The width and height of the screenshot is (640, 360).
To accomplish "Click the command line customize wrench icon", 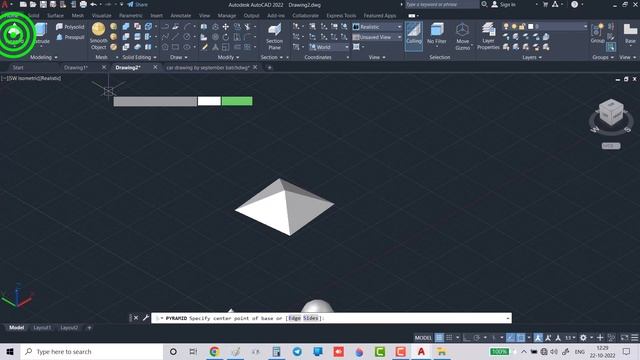I will [146, 318].
